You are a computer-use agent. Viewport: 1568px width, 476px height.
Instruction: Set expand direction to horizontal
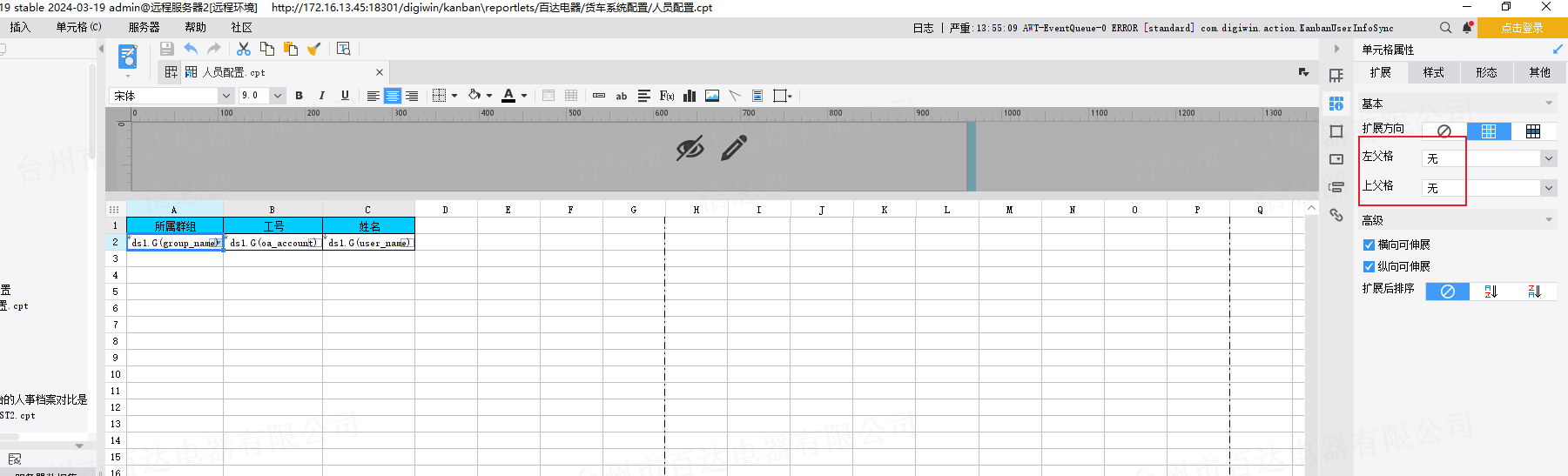coord(1533,131)
